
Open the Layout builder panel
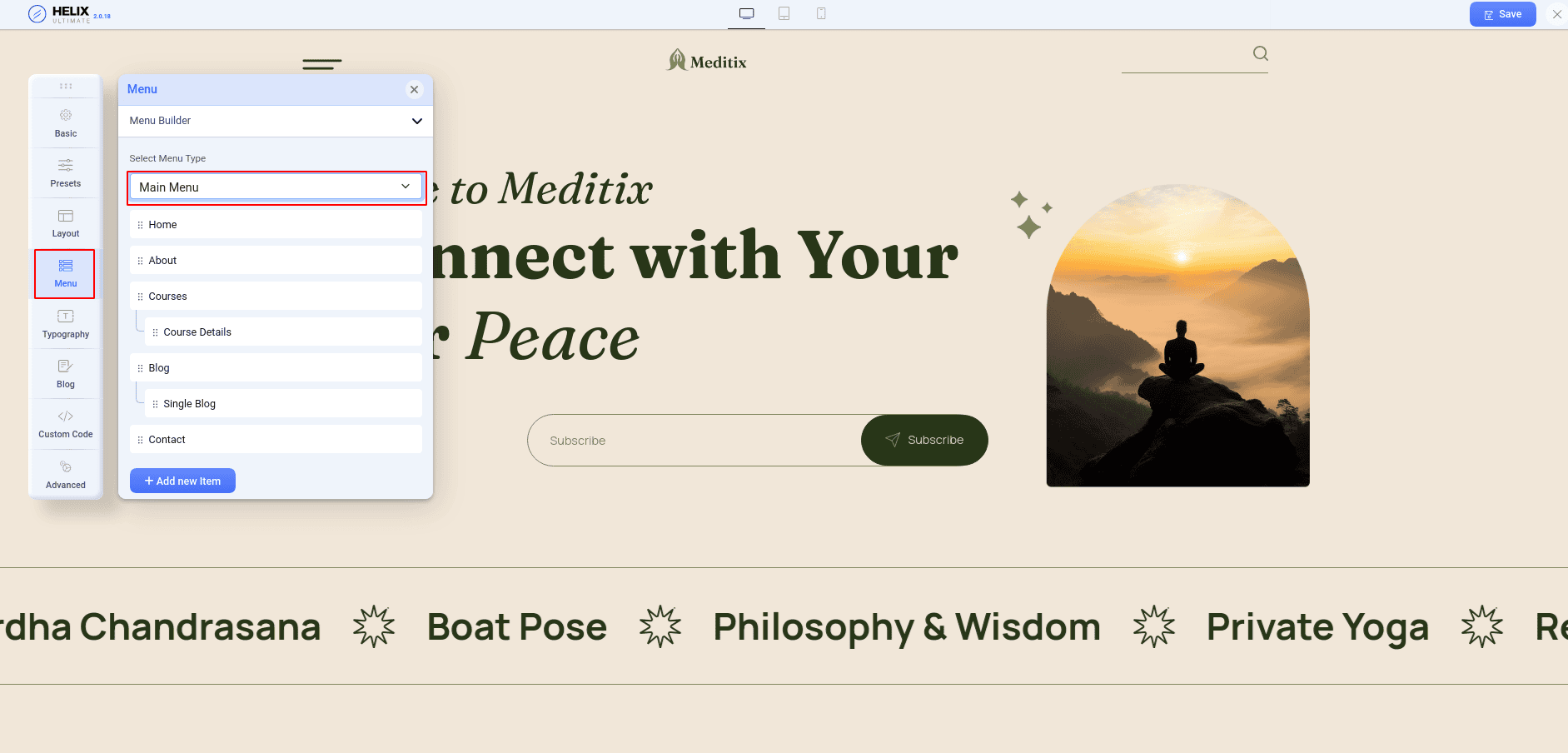click(x=65, y=222)
